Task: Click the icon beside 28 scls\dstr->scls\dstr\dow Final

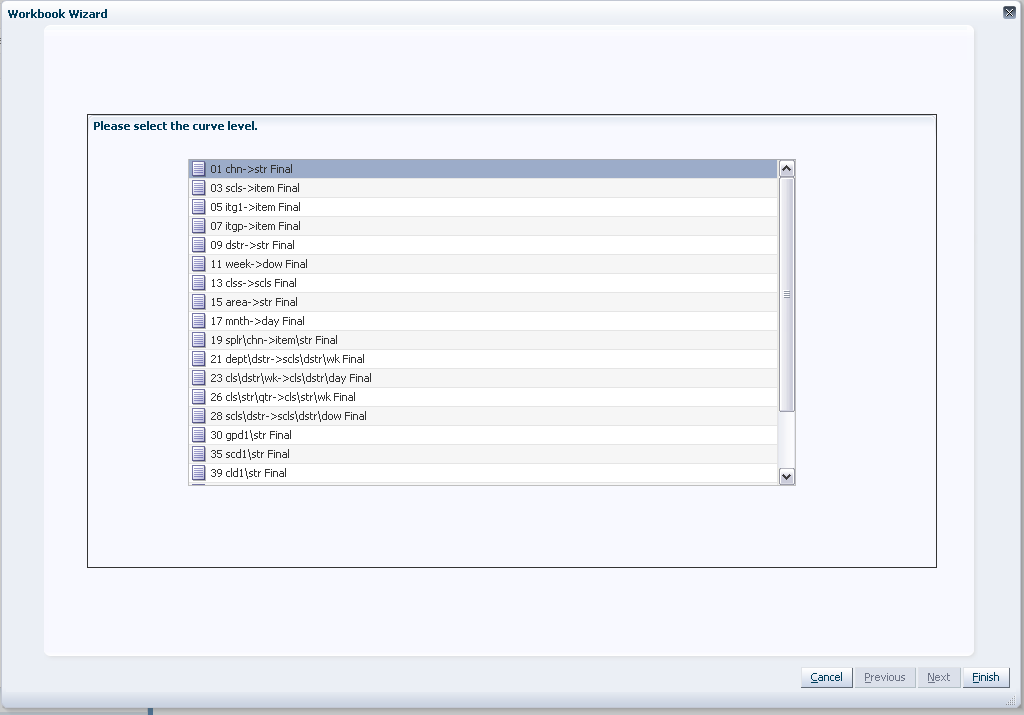Action: click(199, 415)
